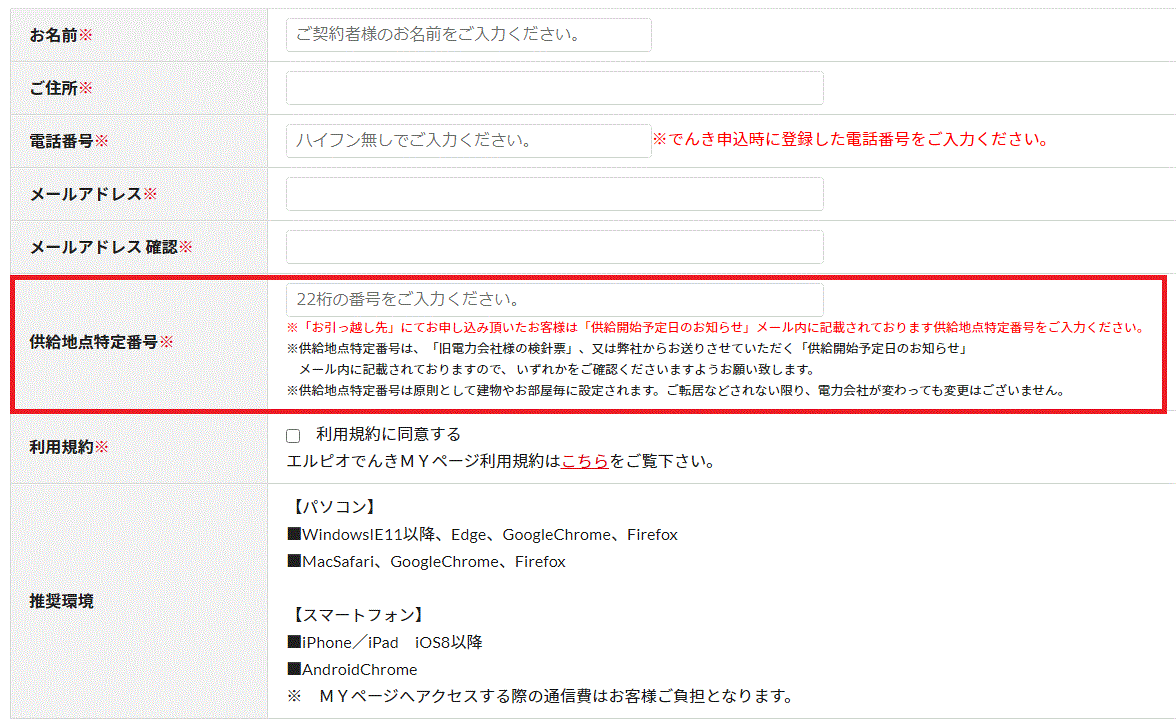Click the 推奨環境 row label
1176x728 pixels.
click(62, 601)
